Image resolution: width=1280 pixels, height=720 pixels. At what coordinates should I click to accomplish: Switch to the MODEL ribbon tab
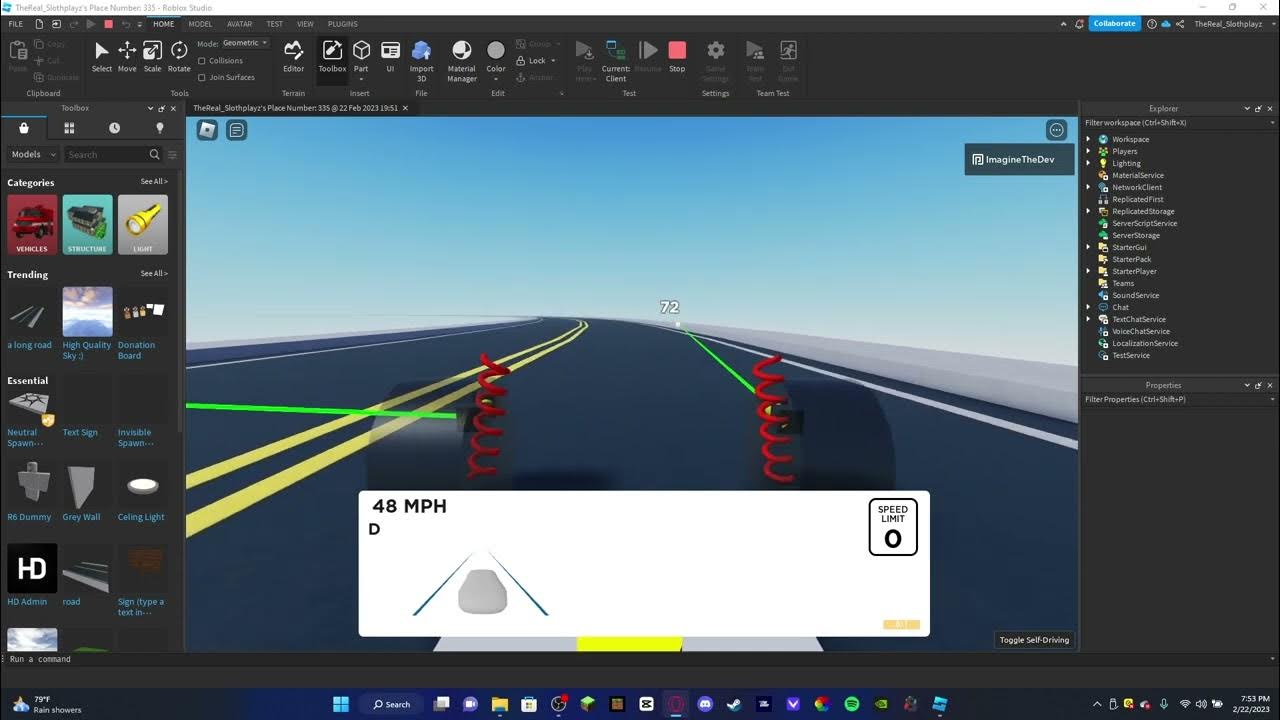coord(200,24)
